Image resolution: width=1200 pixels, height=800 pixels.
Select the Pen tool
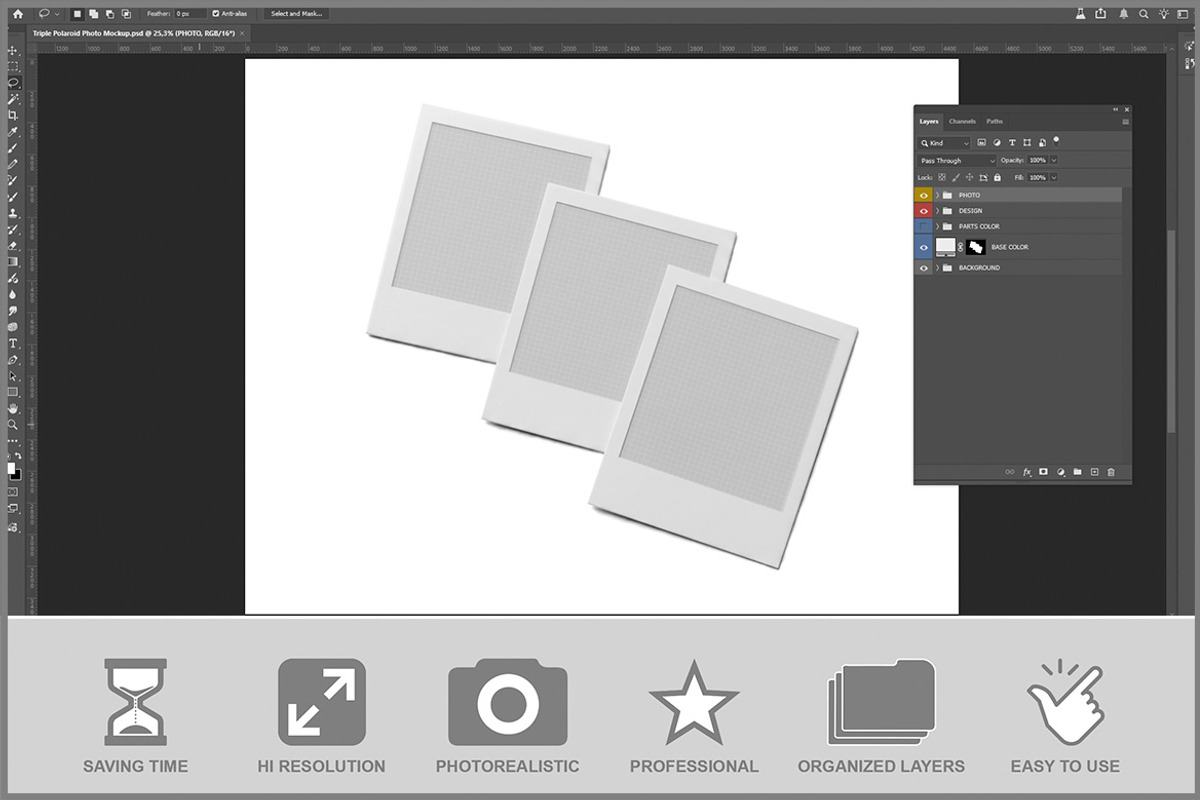pyautogui.click(x=13, y=359)
